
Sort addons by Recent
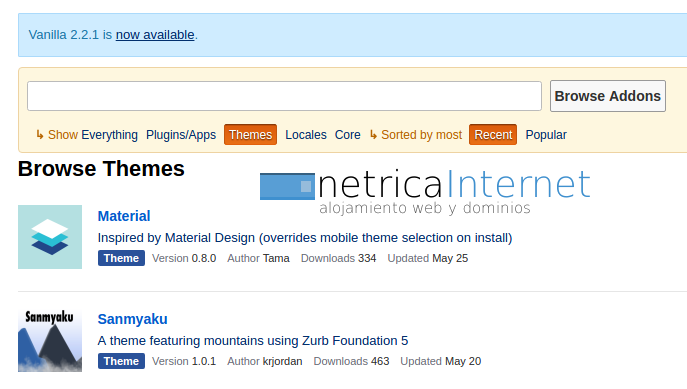click(493, 134)
